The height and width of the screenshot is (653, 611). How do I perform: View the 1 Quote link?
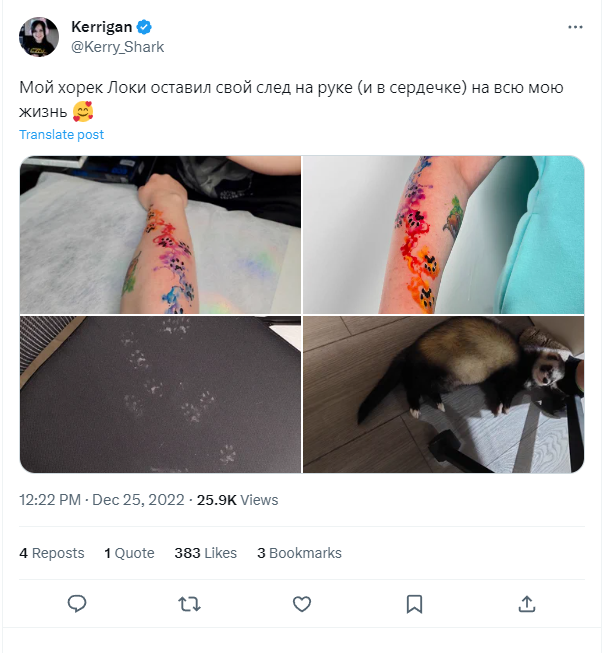click(129, 553)
